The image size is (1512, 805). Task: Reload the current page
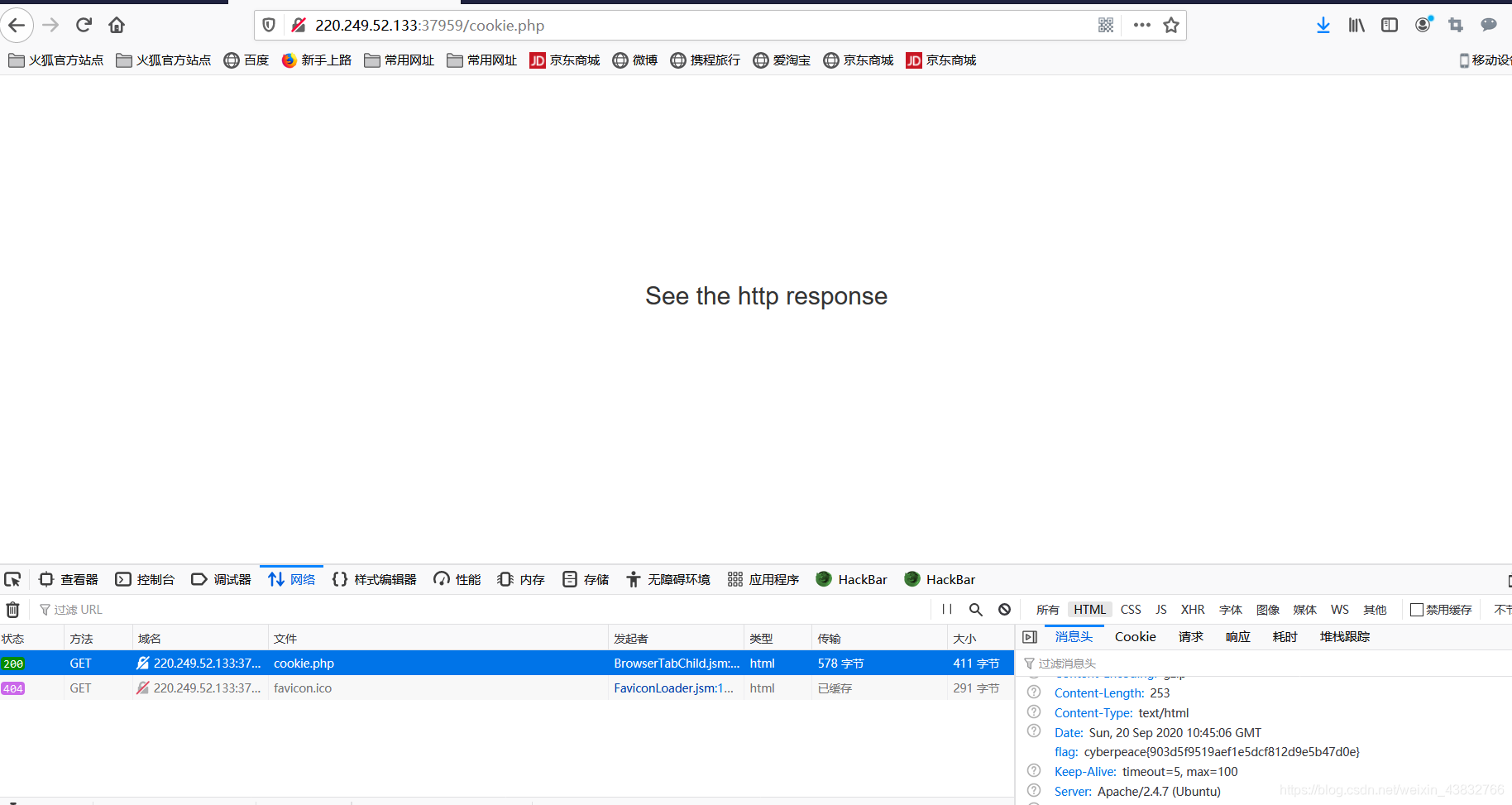click(84, 25)
